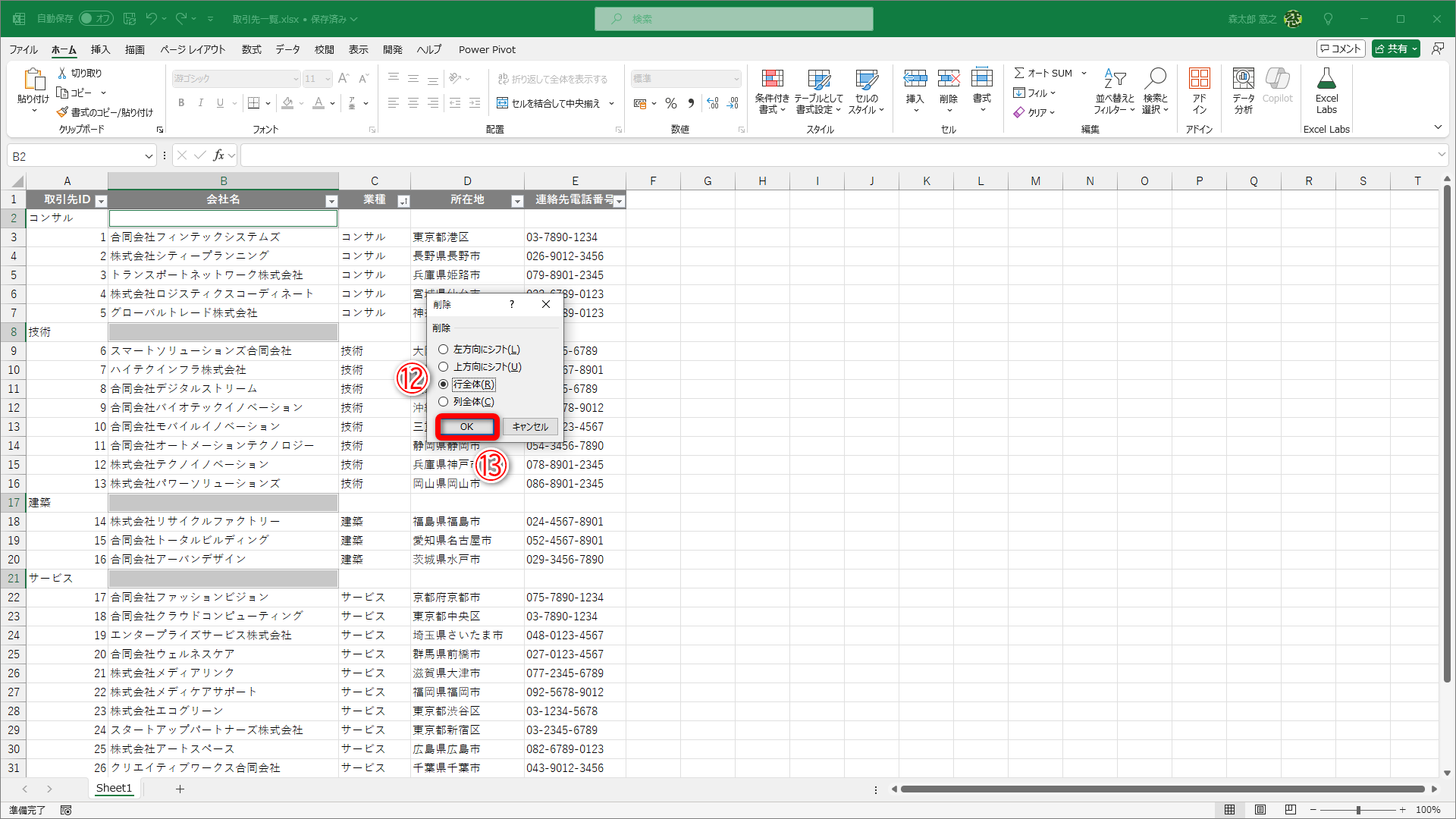Open the Format as Table icon
1456x819 pixels.
pyautogui.click(x=818, y=79)
